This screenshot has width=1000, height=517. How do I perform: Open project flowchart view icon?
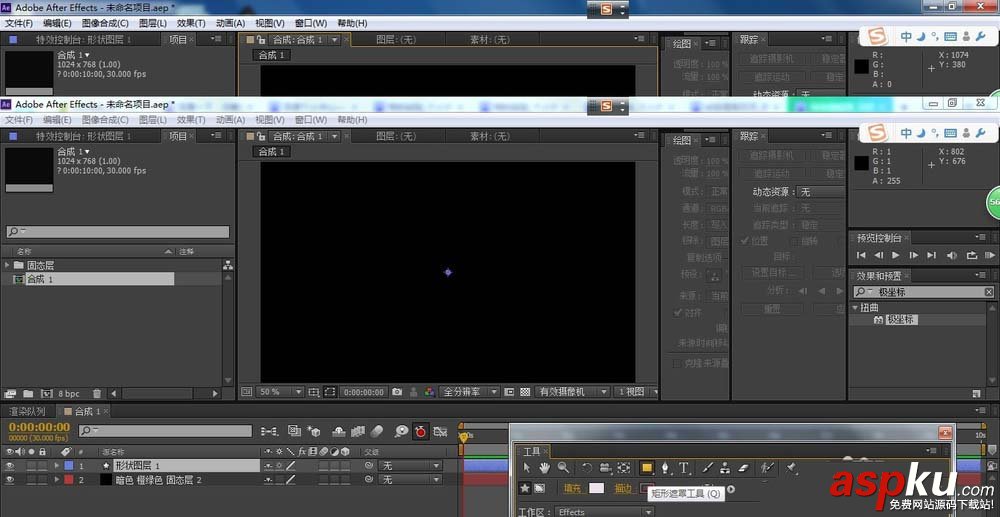[x=228, y=266]
